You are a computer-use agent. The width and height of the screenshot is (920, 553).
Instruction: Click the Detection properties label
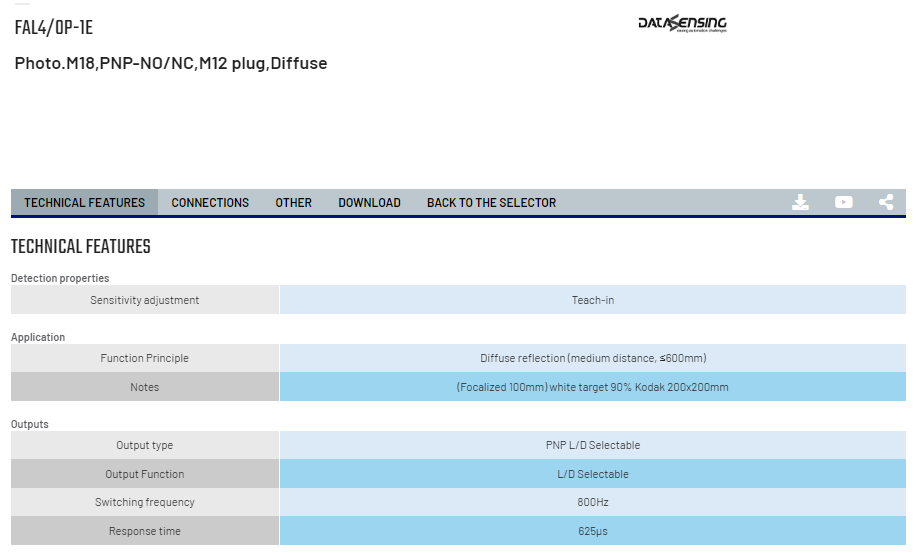pos(60,278)
